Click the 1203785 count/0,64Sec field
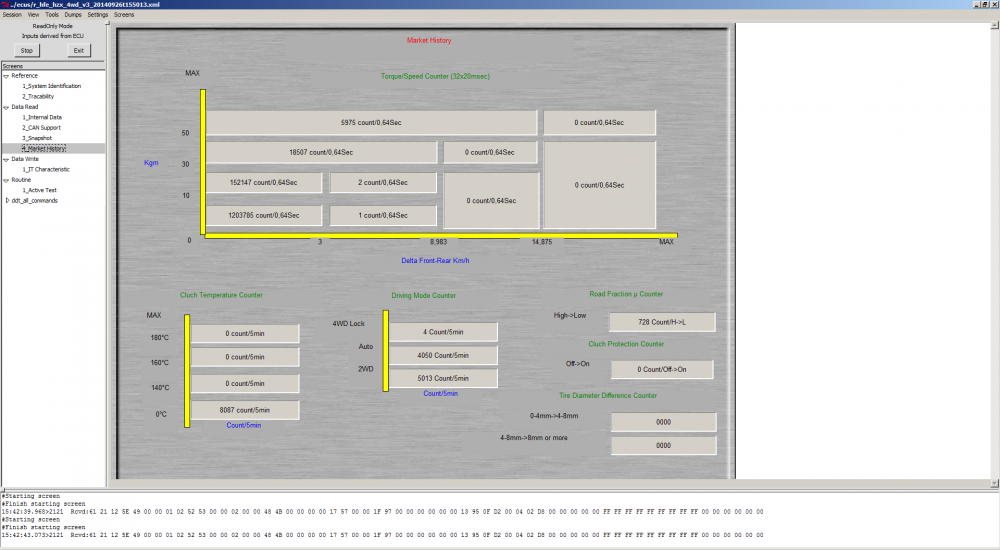1000x550 pixels. 263,216
